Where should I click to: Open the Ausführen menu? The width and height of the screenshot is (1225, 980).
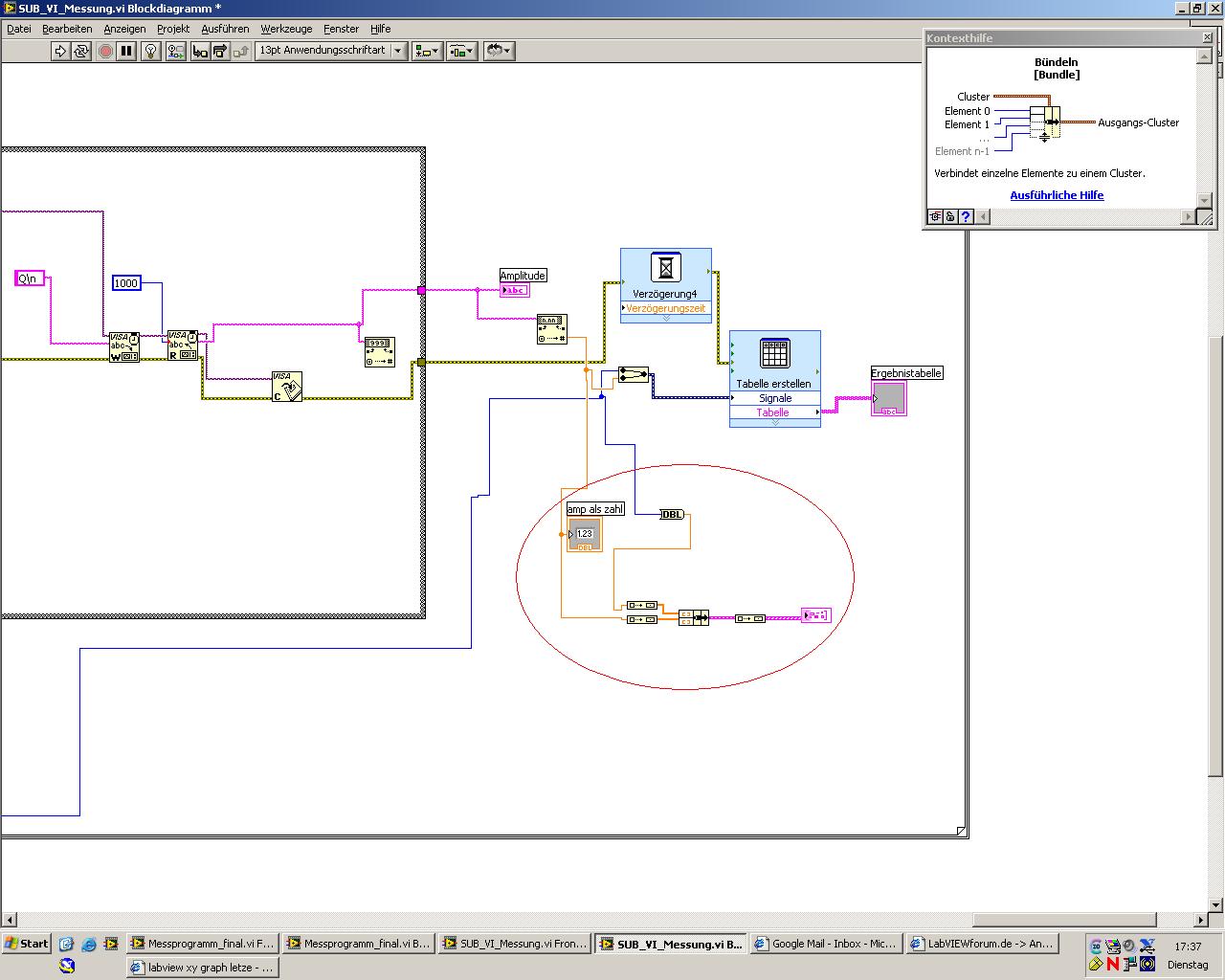(x=225, y=29)
